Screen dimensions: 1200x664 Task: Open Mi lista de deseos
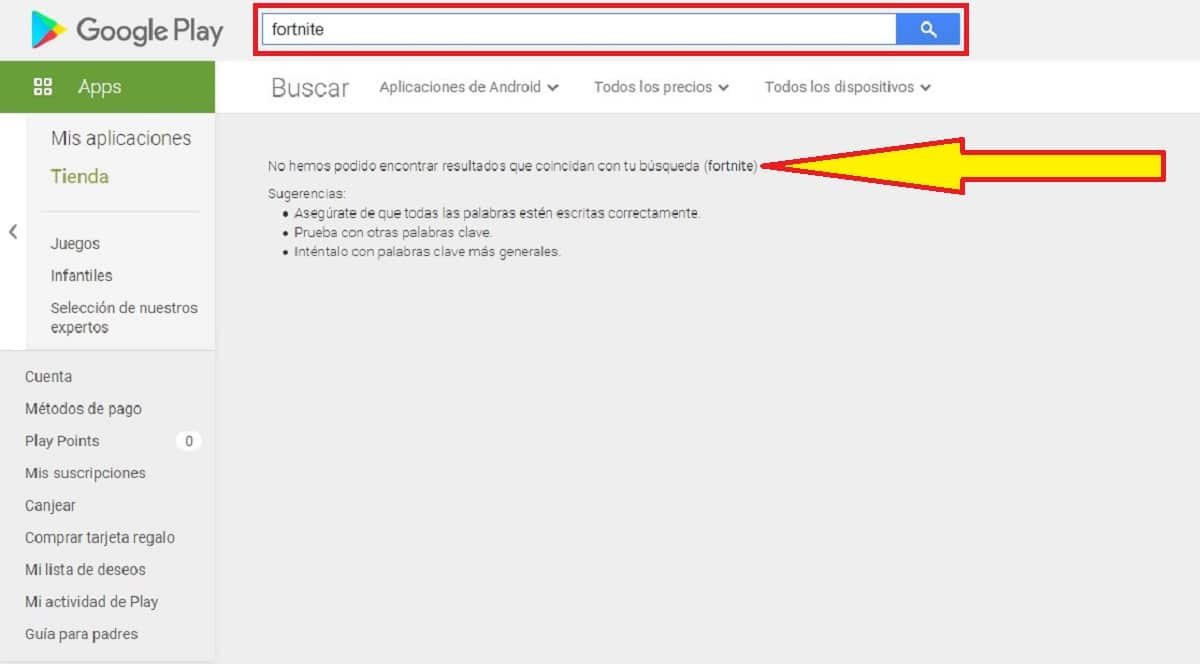click(85, 569)
